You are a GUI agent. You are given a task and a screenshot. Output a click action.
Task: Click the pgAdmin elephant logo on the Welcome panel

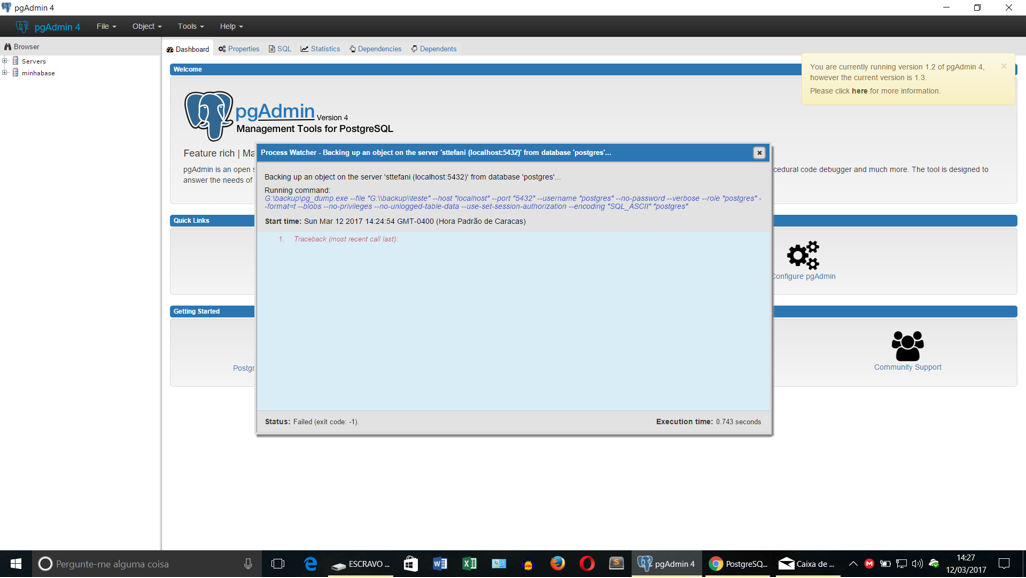[208, 116]
